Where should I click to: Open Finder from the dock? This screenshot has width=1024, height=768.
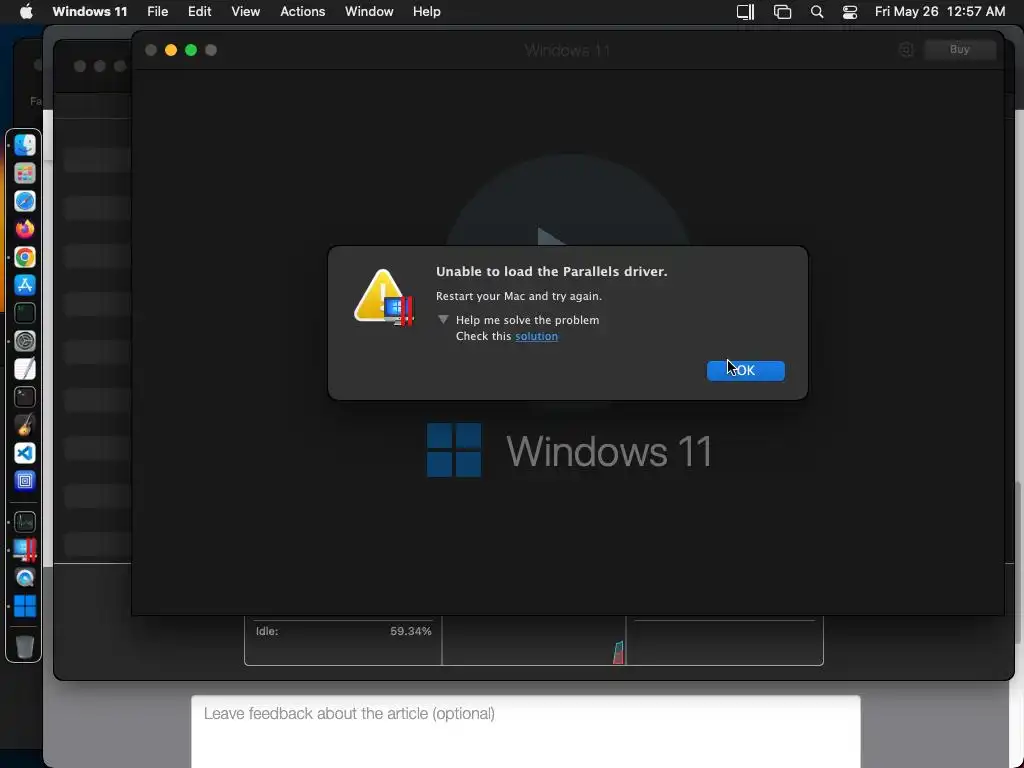click(25, 145)
